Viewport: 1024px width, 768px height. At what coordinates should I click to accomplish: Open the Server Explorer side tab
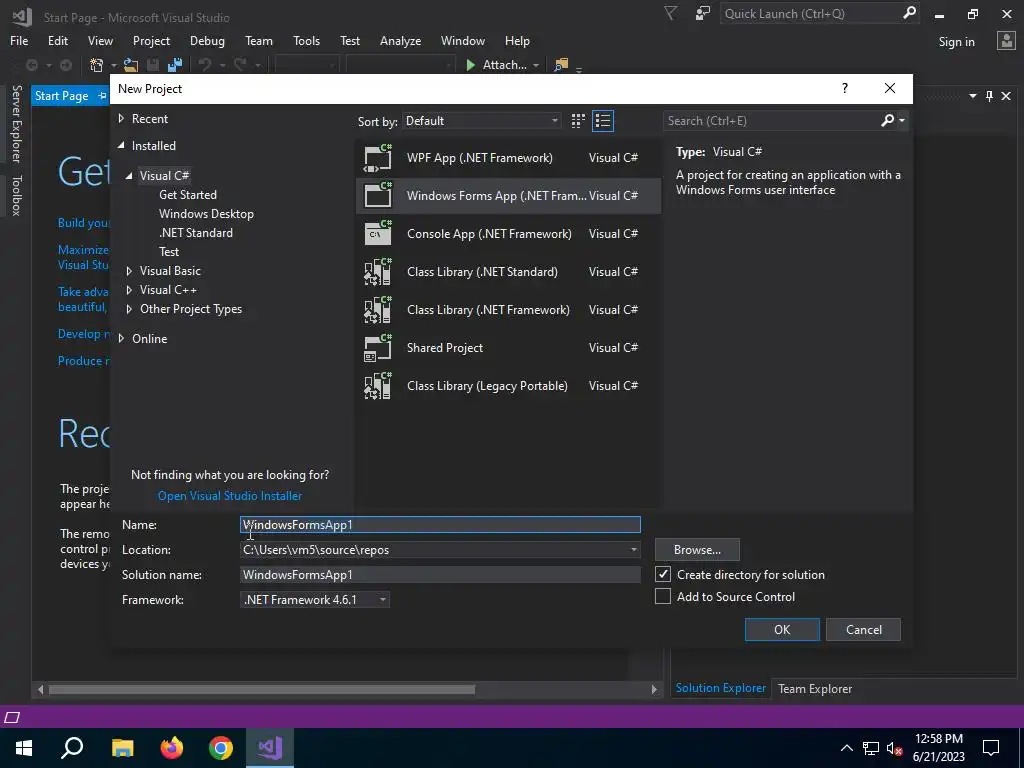16,123
